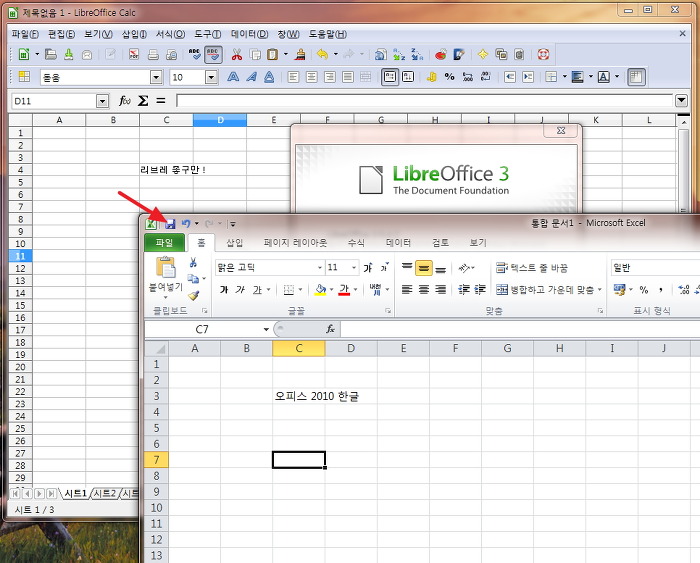Click the Navigator star icon in LibreOffice
Image resolution: width=700 pixels, height=563 pixels.
point(483,54)
